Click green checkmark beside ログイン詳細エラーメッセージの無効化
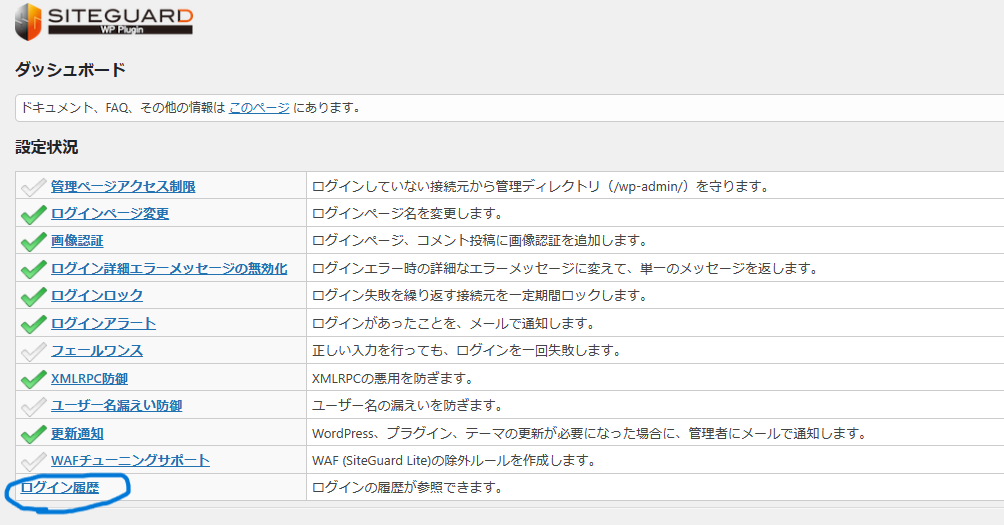This screenshot has width=1004, height=525. [x=33, y=269]
